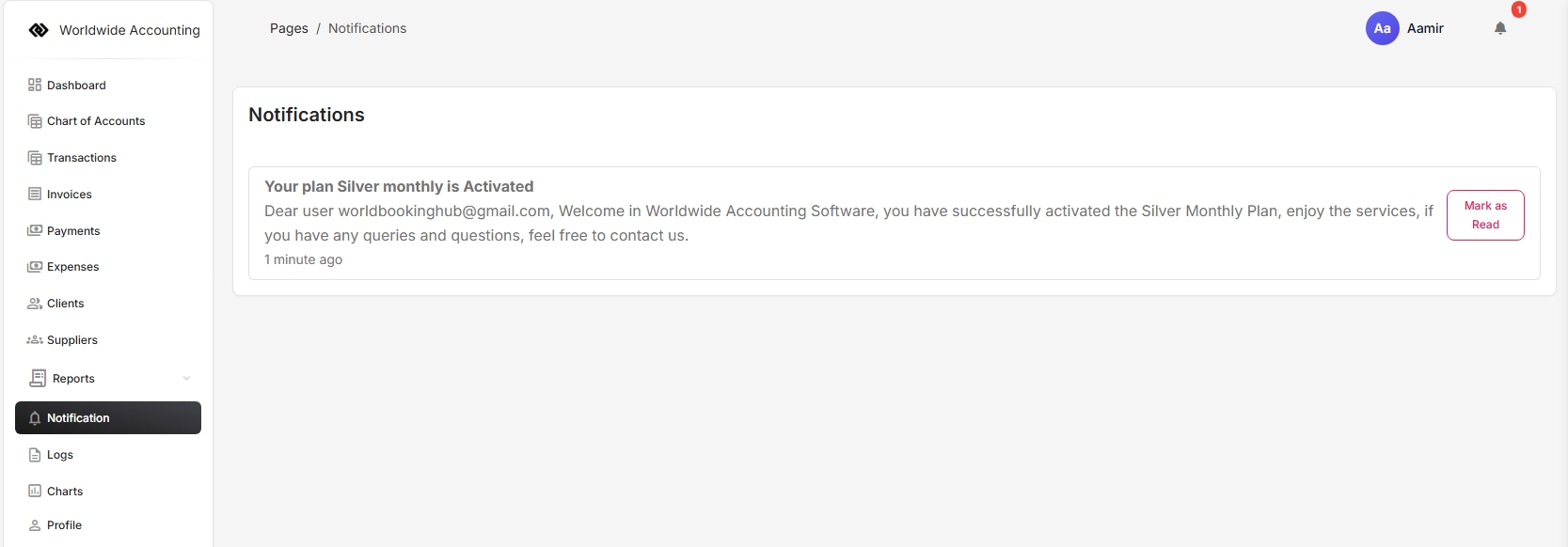
Task: Go to Transactions in the sidebar
Action: [82, 158]
